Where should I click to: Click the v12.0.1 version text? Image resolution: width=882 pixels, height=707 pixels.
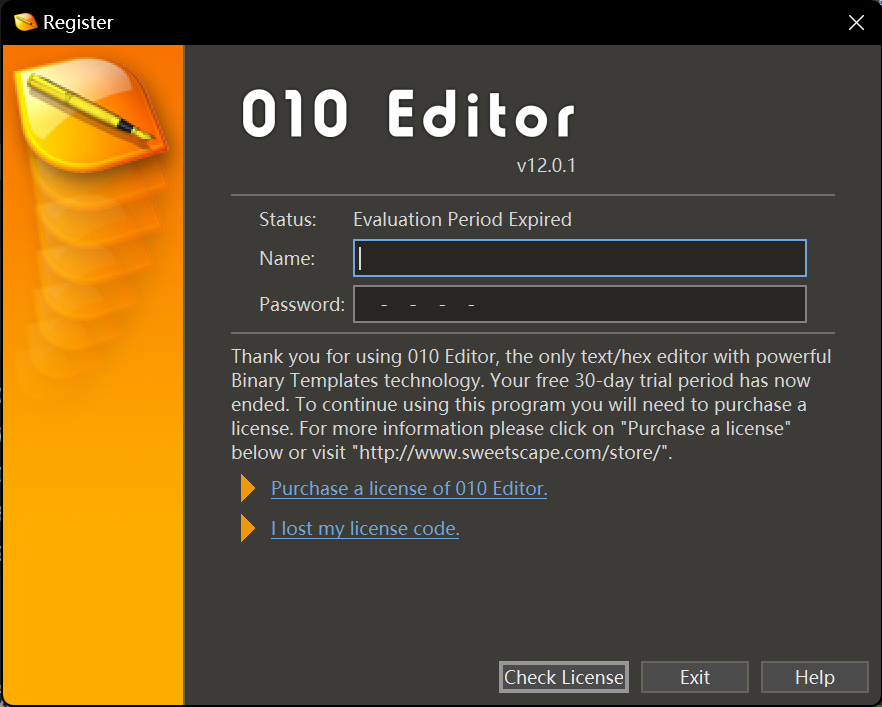coord(546,165)
